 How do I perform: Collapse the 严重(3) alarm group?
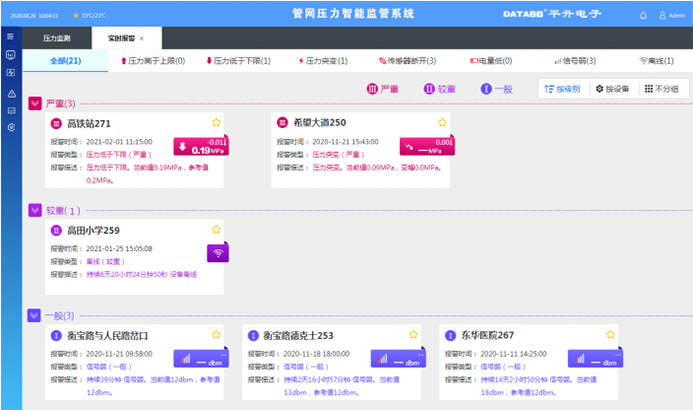(x=35, y=103)
